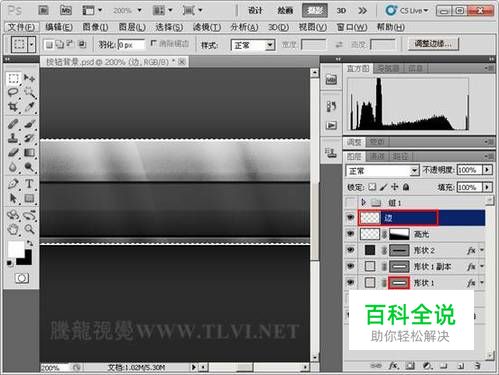Select the Brush tool
The image size is (499, 375).
tap(29, 124)
